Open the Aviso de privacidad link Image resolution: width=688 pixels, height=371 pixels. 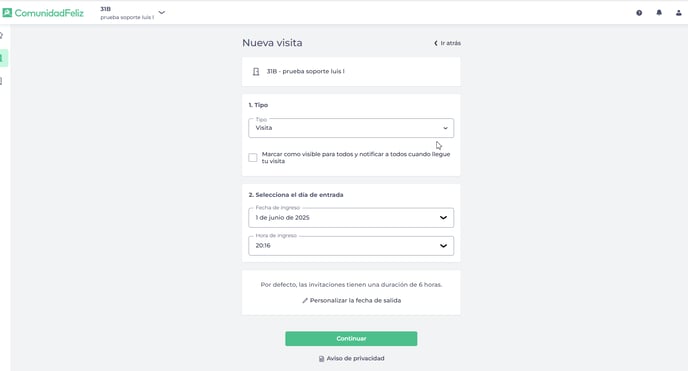[351, 358]
